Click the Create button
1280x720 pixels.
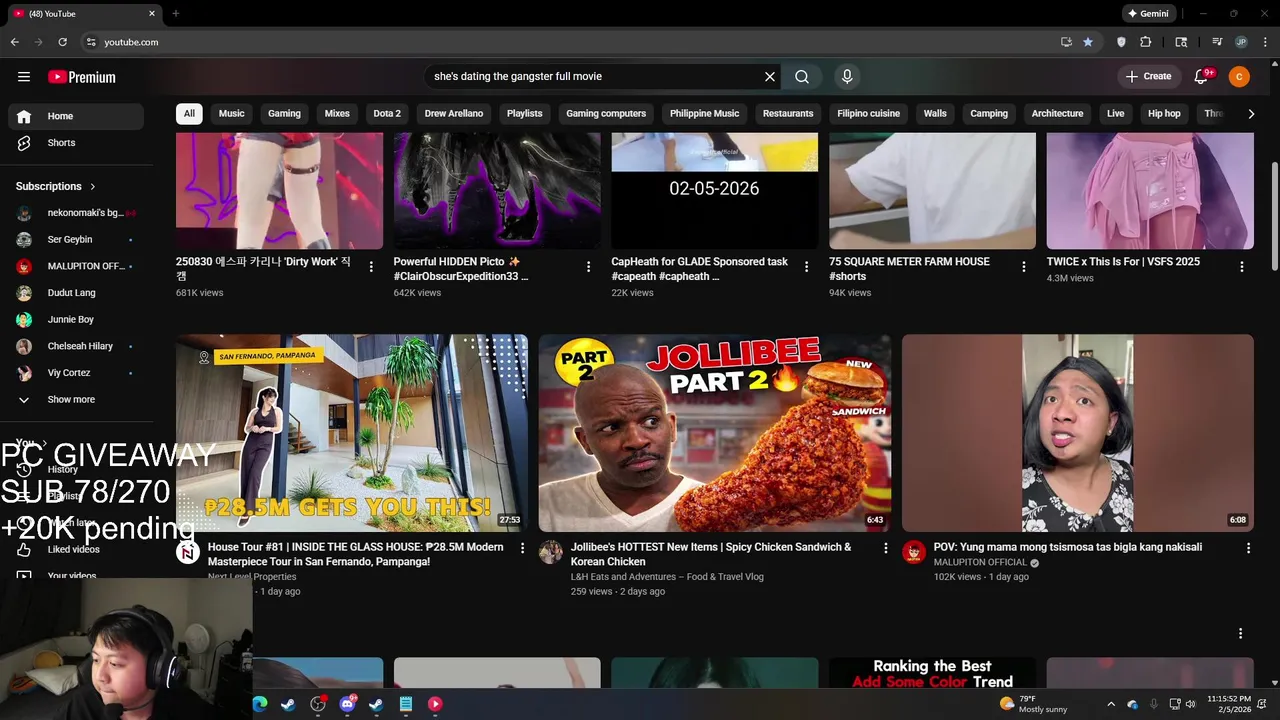pyautogui.click(x=1147, y=77)
